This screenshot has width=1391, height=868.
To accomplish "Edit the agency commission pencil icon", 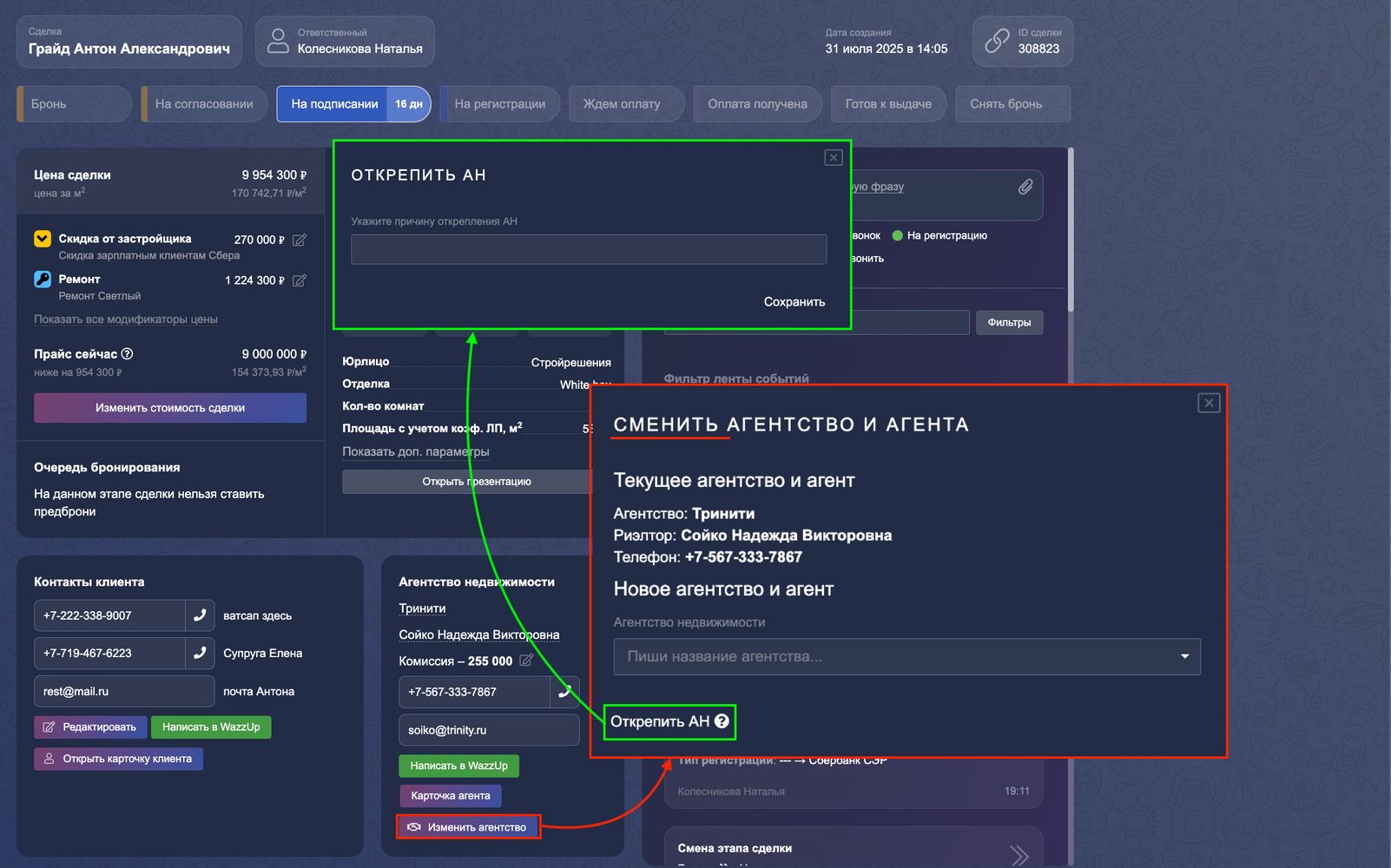I will (x=525, y=661).
